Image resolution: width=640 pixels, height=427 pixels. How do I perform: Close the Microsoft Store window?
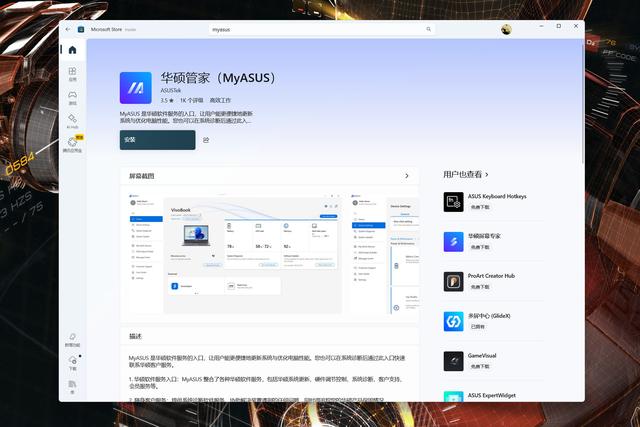point(576,26)
